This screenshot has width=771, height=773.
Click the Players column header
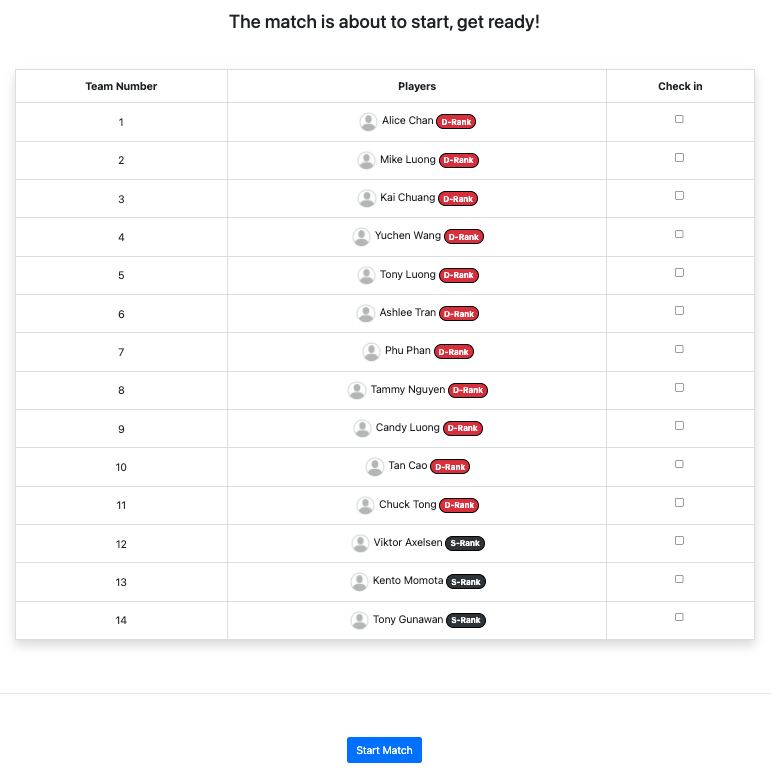[x=417, y=86]
